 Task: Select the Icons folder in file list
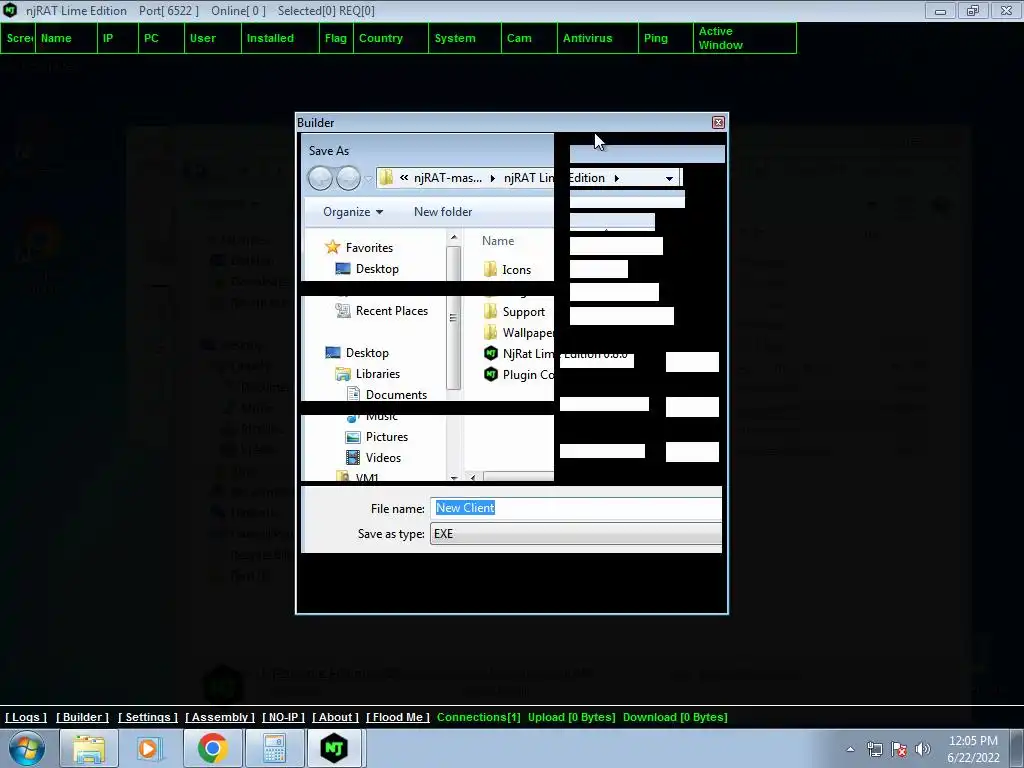(x=507, y=270)
